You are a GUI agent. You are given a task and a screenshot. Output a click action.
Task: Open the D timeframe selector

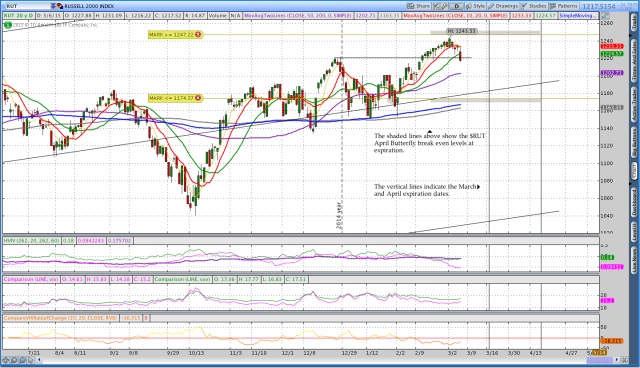tap(456, 6)
